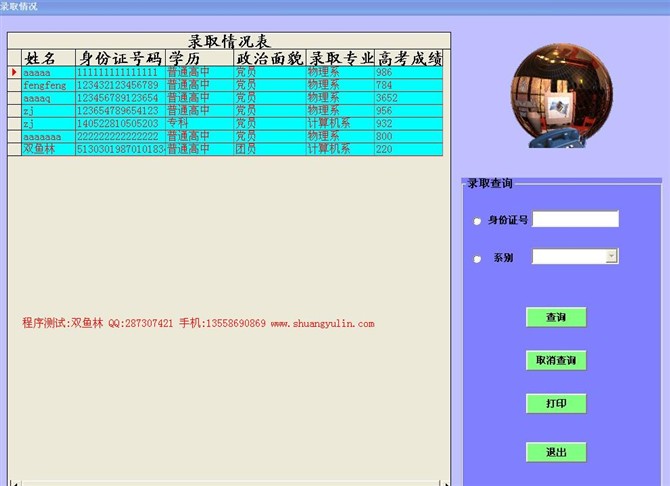Click the 录取专业 column header

(x=340, y=58)
